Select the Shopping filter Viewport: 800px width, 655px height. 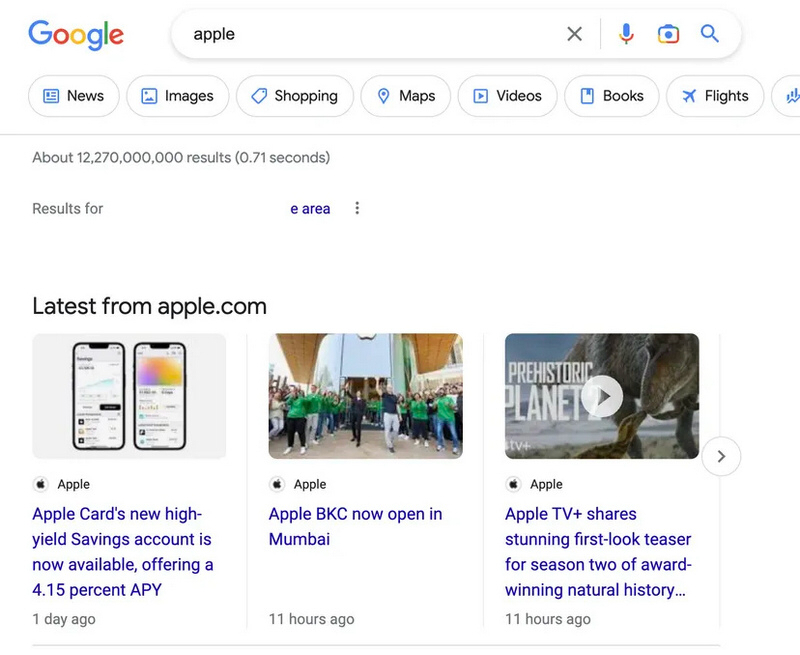click(294, 96)
